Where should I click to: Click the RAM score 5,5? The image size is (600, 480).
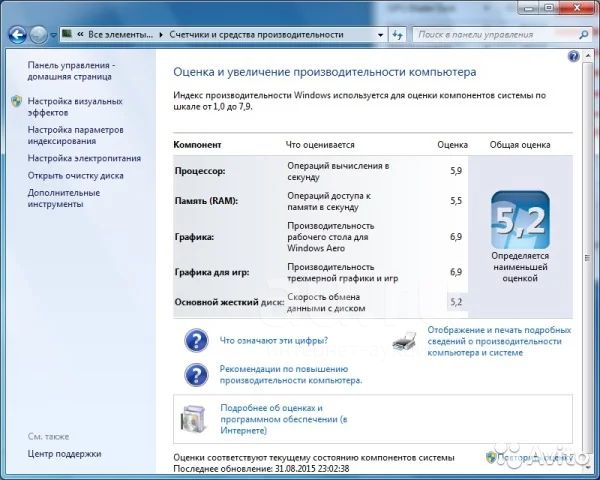(456, 201)
